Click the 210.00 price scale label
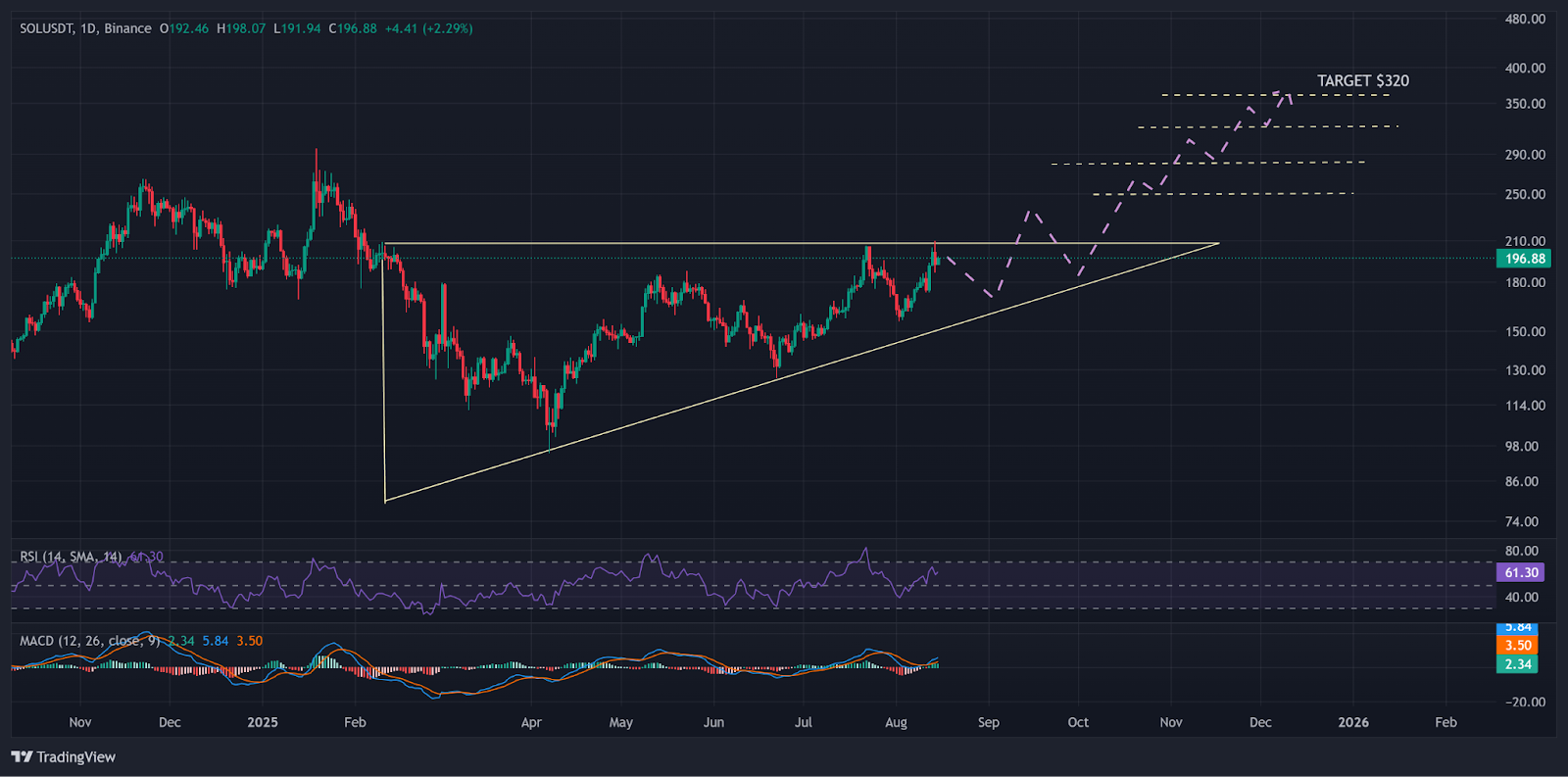This screenshot has width=1568, height=777. coord(1525,241)
